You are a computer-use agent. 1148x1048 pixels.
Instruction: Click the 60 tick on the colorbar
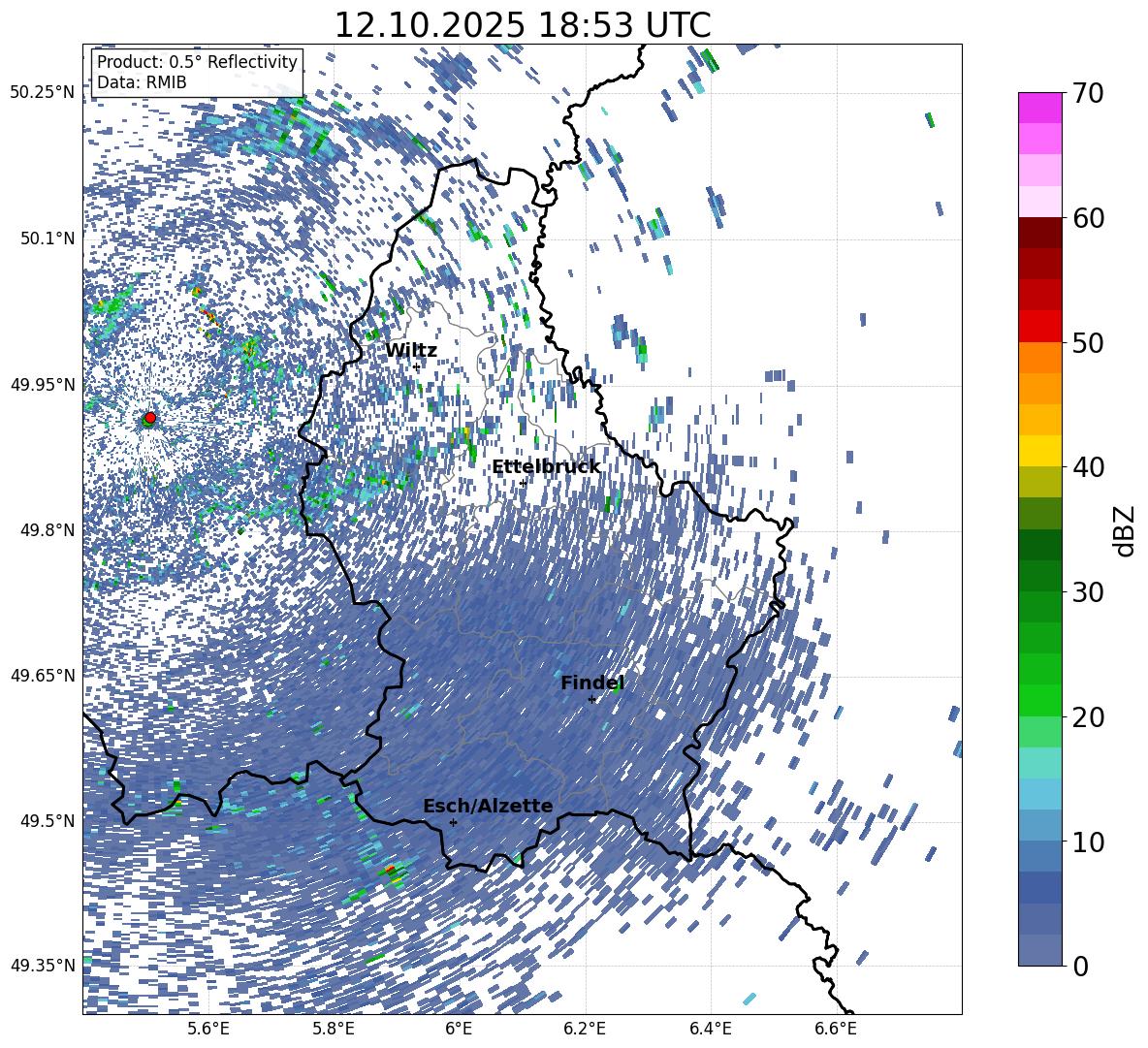(x=1088, y=218)
